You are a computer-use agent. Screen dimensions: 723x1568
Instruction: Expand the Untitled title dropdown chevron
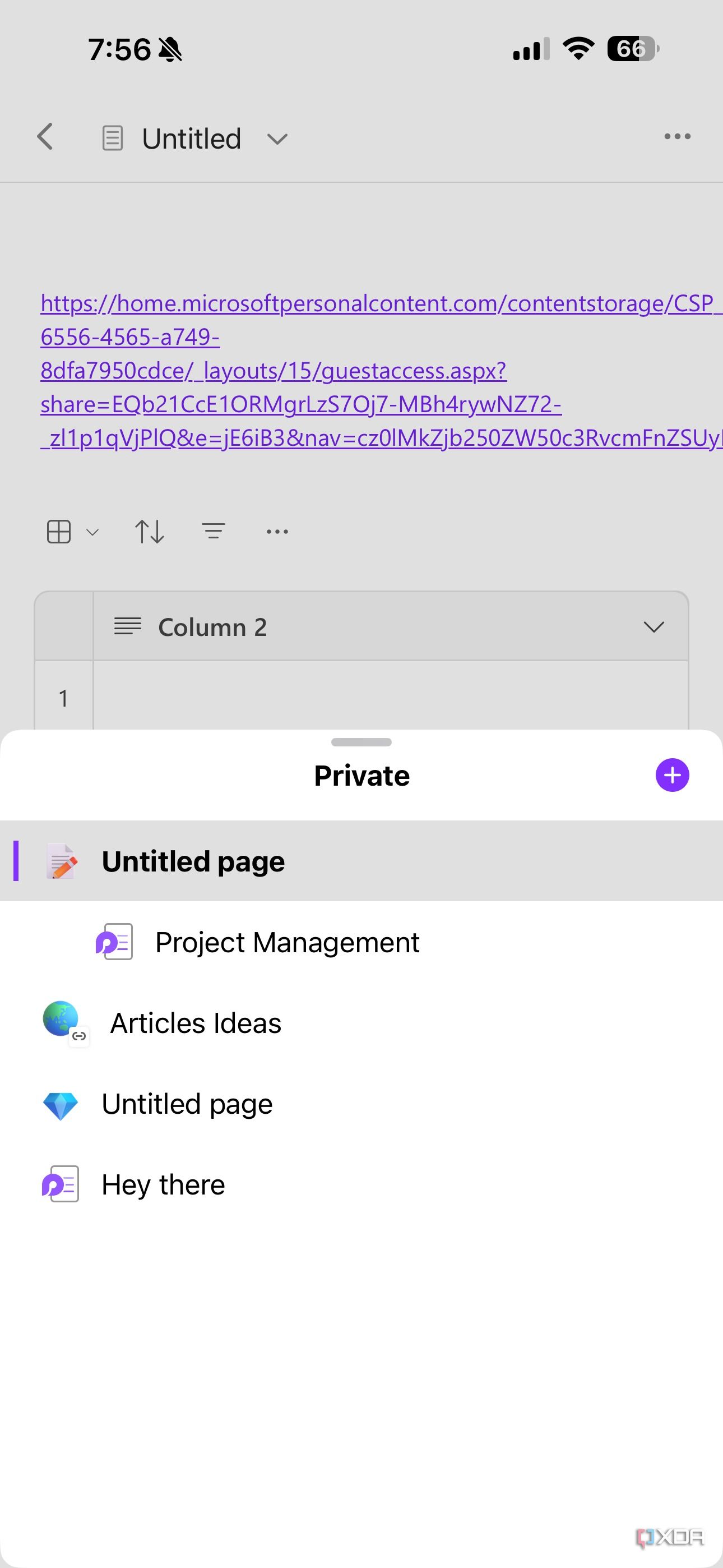click(277, 140)
